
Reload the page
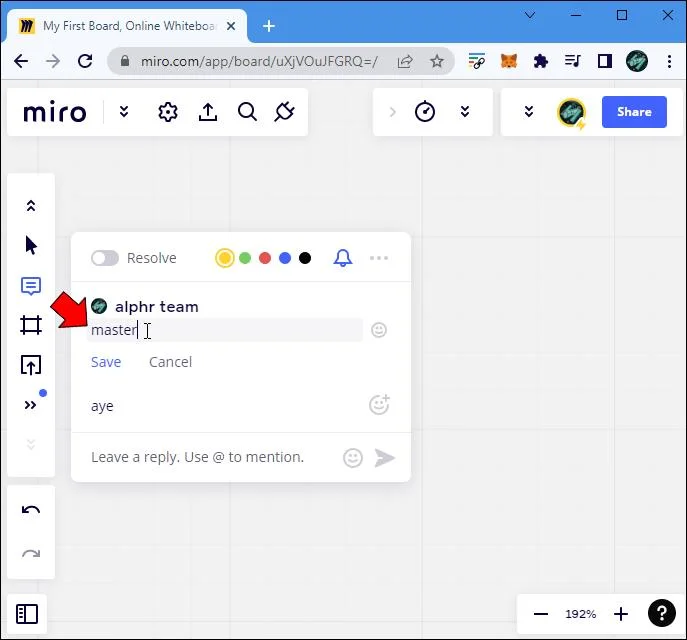pos(85,61)
